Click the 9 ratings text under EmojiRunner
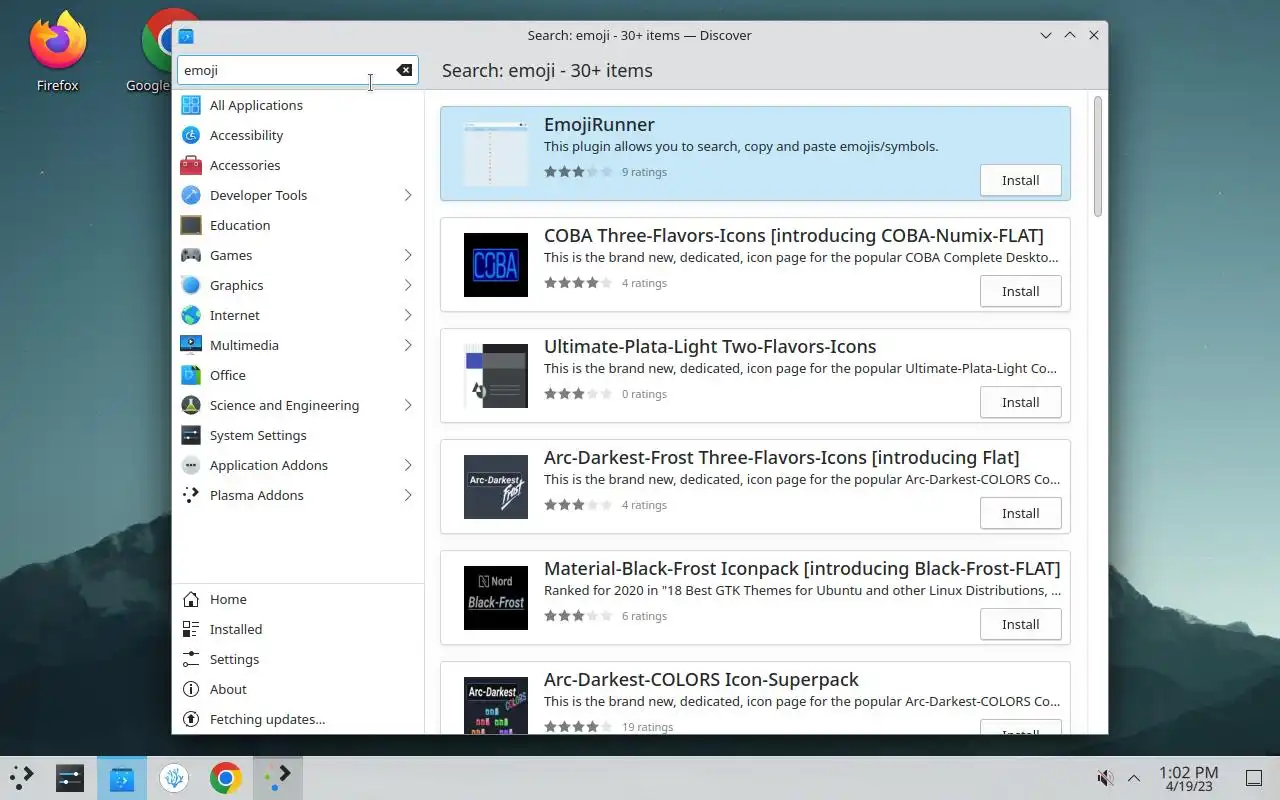The image size is (1280, 800). (644, 172)
